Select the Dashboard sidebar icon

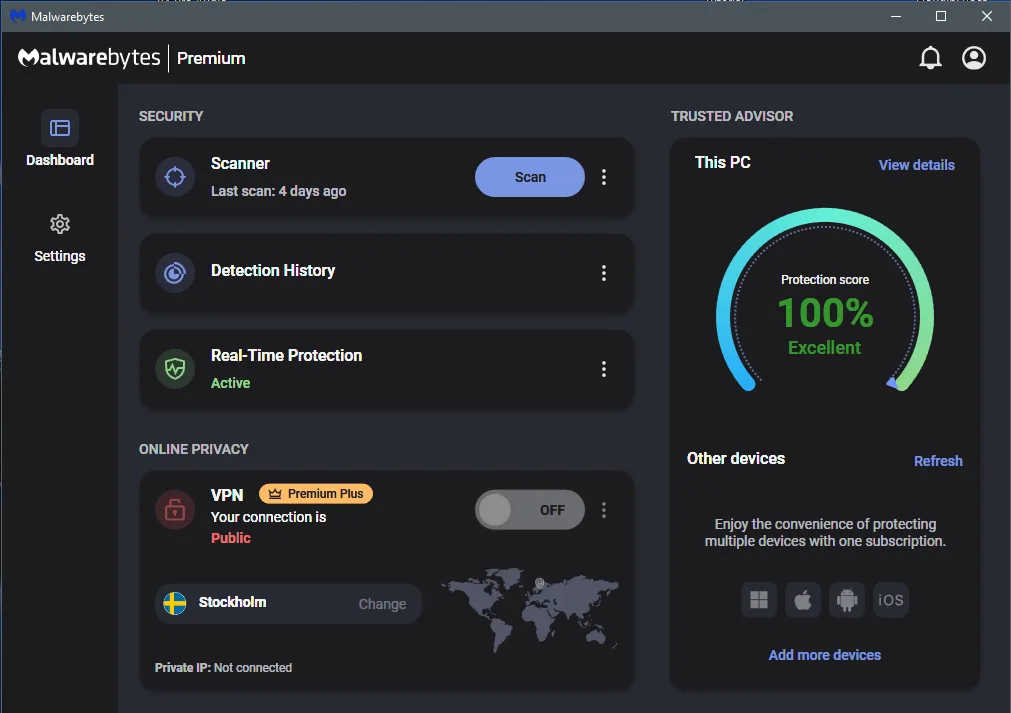(60, 128)
